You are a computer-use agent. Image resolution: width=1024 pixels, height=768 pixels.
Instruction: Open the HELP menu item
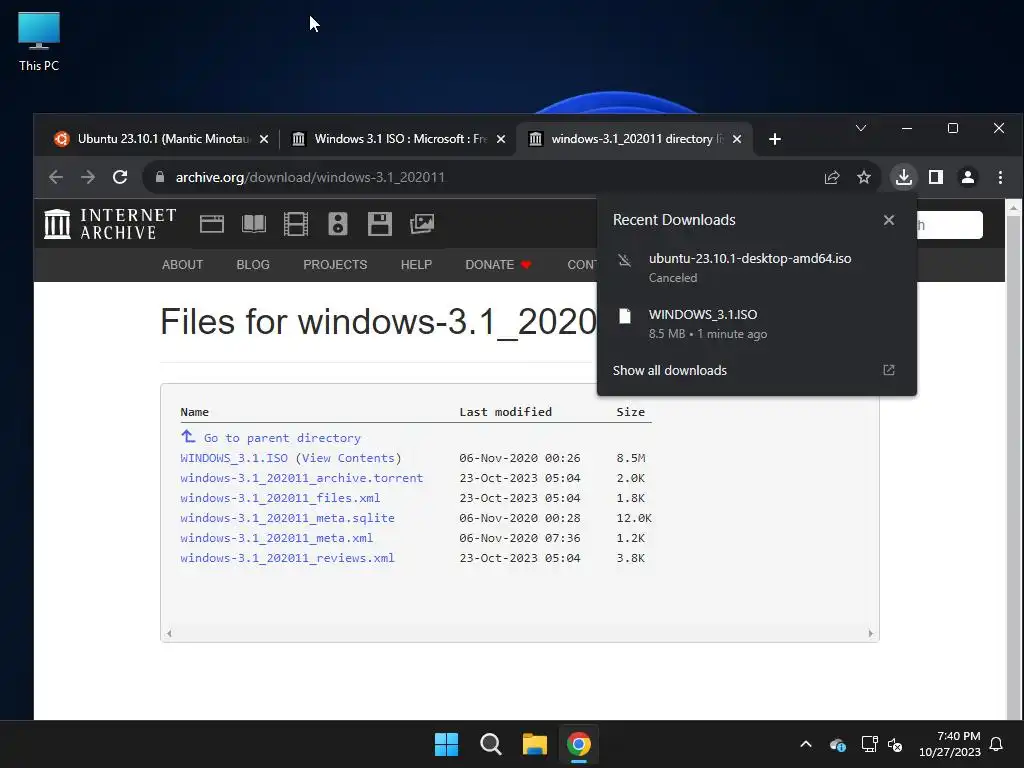tap(416, 264)
